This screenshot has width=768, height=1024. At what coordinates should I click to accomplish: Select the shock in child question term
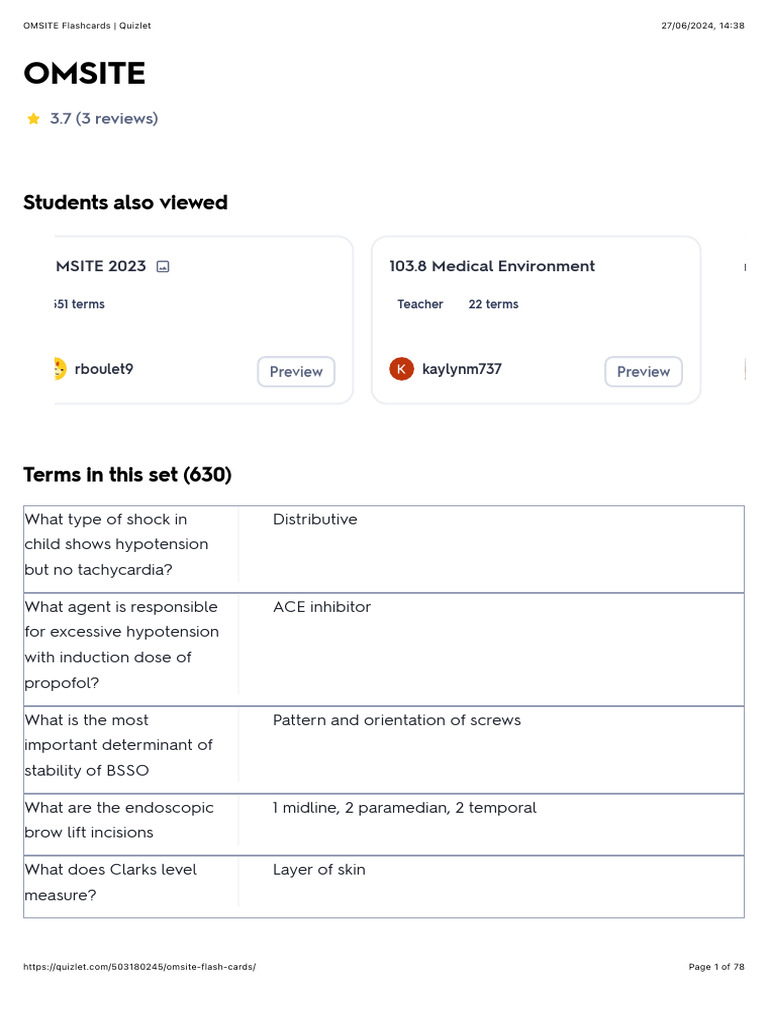pos(117,544)
